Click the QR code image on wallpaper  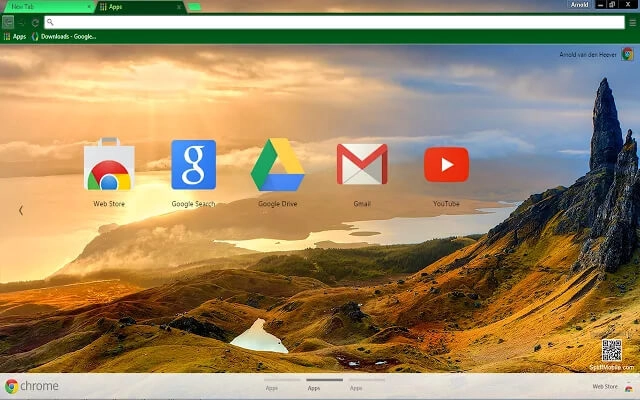(x=611, y=350)
